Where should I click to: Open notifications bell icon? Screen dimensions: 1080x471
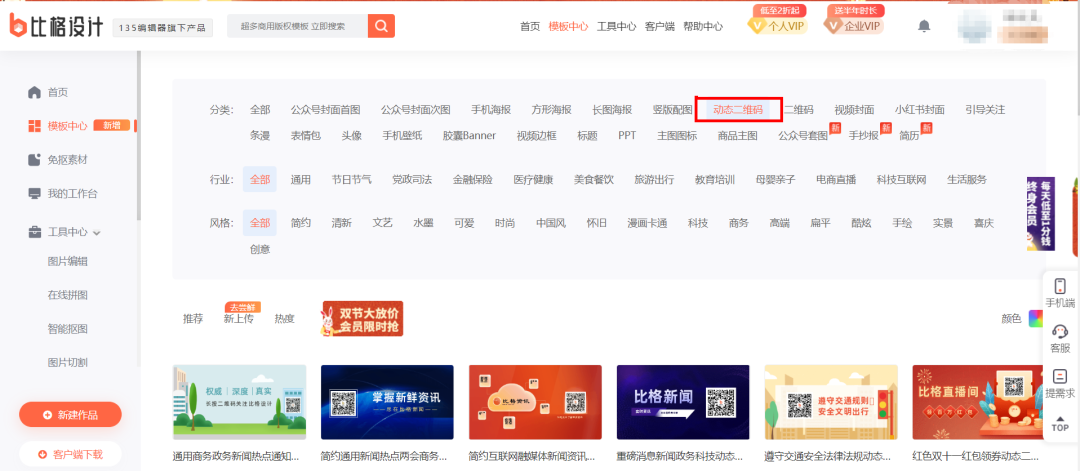pos(924,26)
